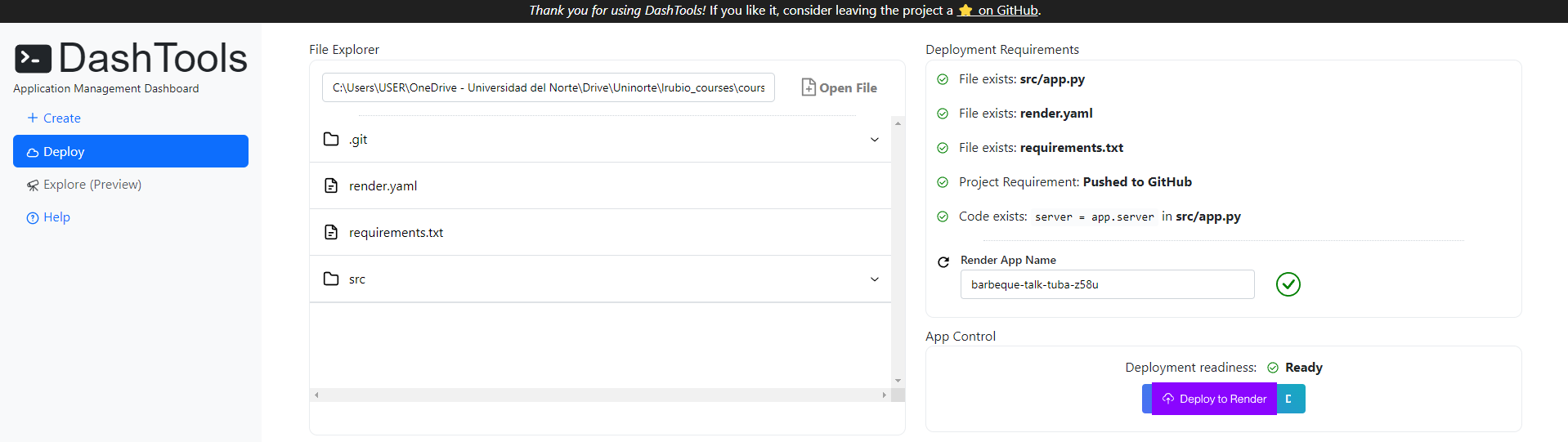1568x442 pixels.
Task: Click the check icon beside Pushed to GitHub
Action: (943, 182)
